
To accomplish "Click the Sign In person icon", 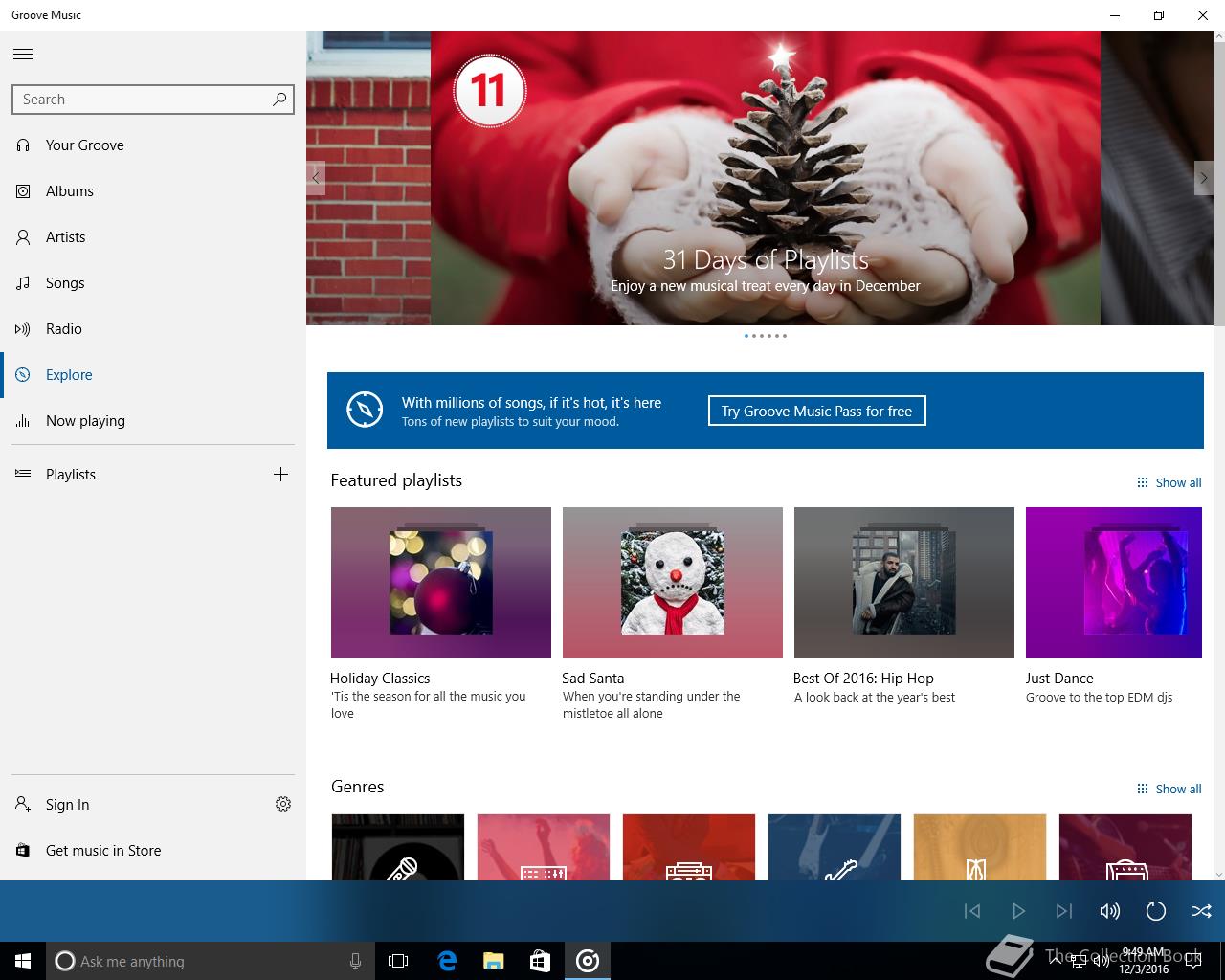I will pos(23,804).
